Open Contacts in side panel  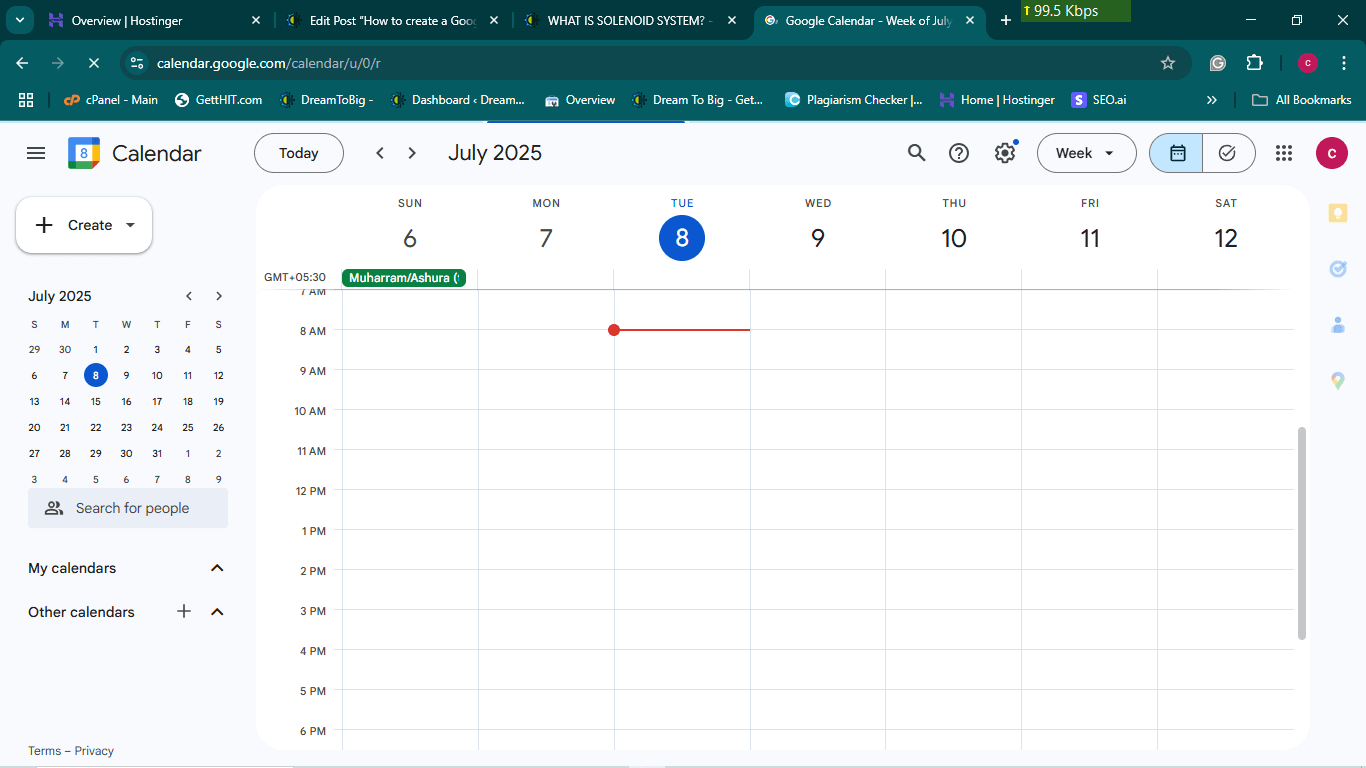1337,325
